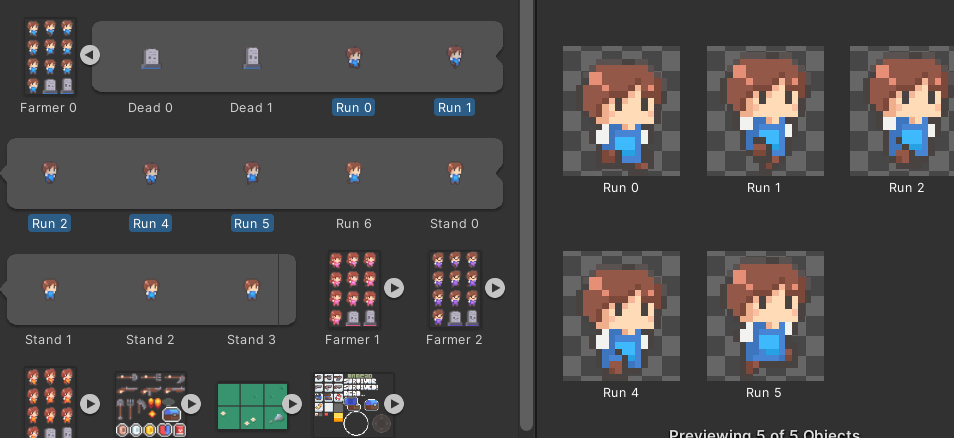Click the Run 4 preview image in preview pane
Image resolution: width=954 pixels, height=438 pixels.
[x=621, y=310]
